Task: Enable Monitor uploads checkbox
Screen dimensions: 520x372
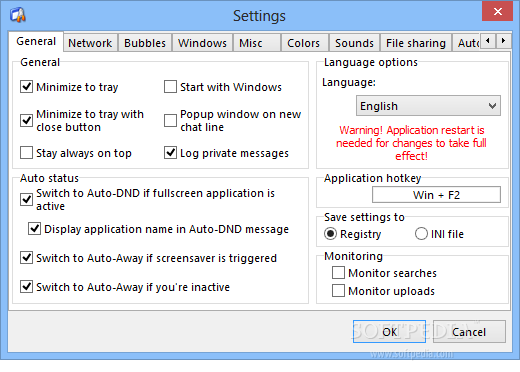Action: tap(338, 290)
